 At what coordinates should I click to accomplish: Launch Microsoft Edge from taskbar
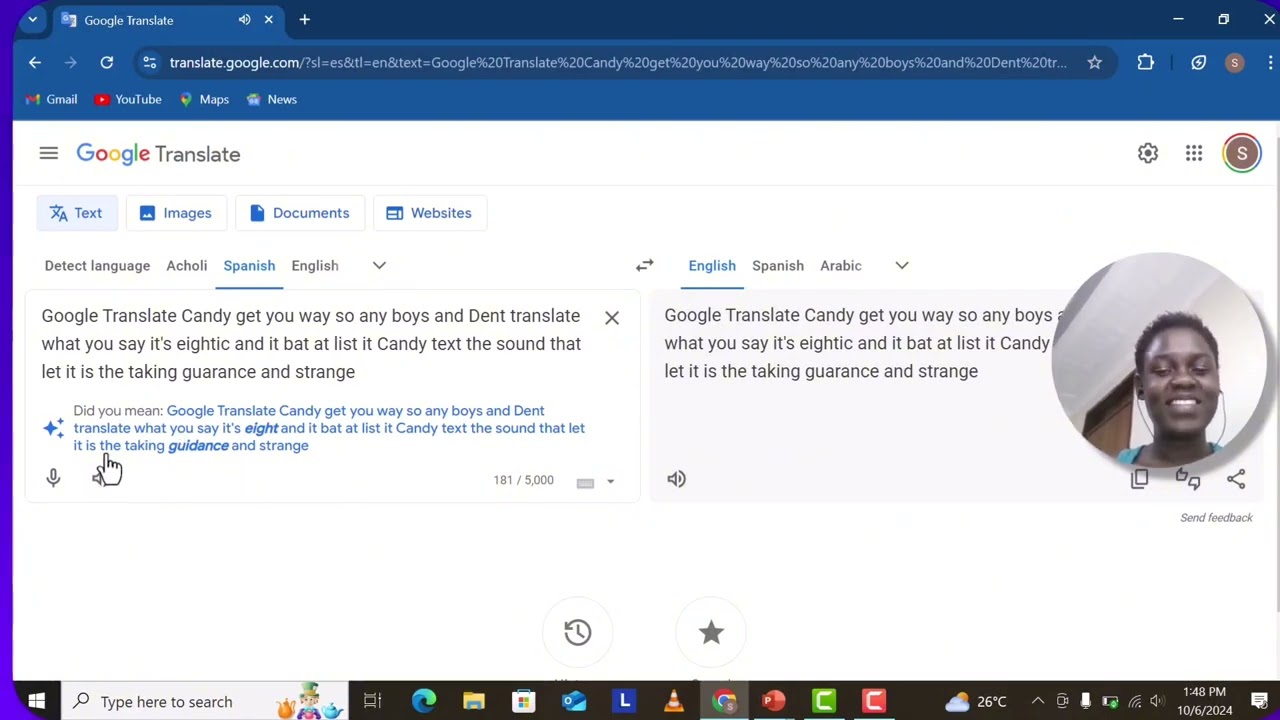pos(424,701)
